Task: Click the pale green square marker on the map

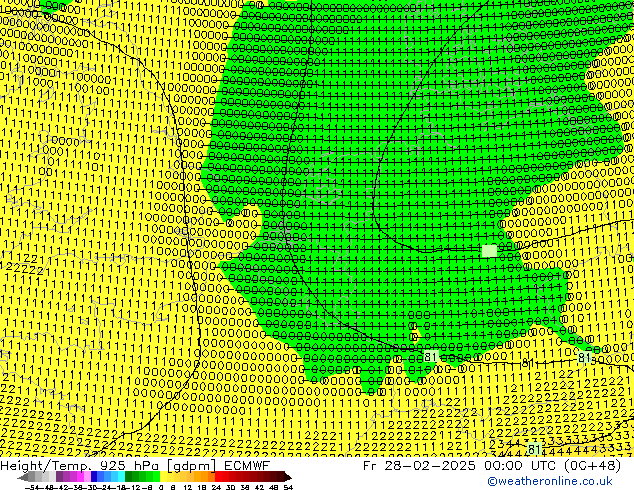Action: click(489, 251)
